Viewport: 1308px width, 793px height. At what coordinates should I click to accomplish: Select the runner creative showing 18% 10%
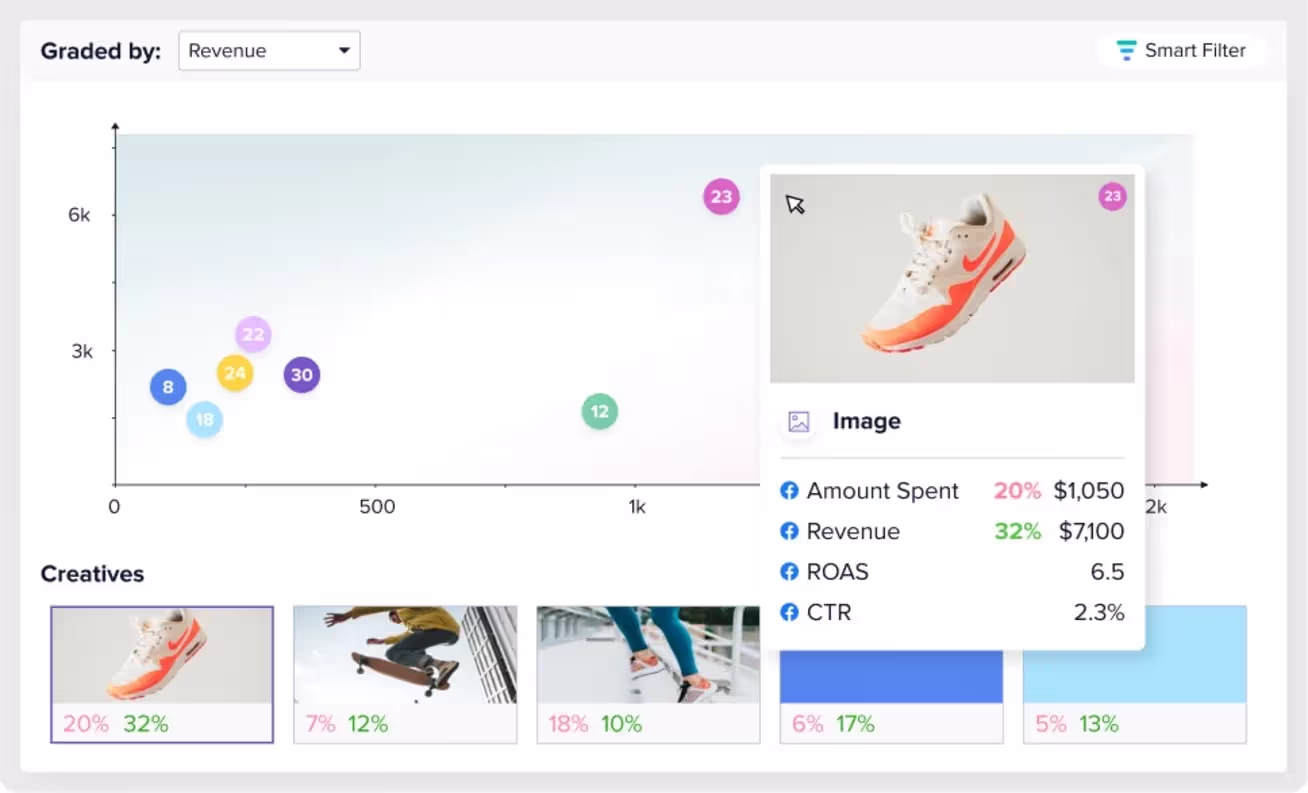[648, 674]
